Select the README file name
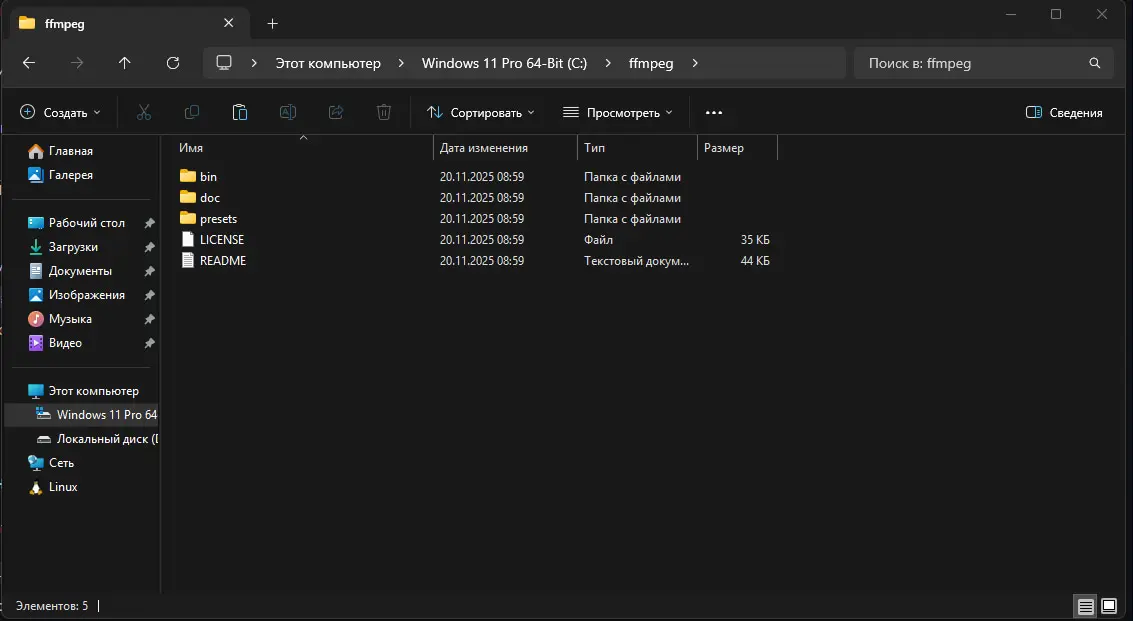 pos(223,260)
